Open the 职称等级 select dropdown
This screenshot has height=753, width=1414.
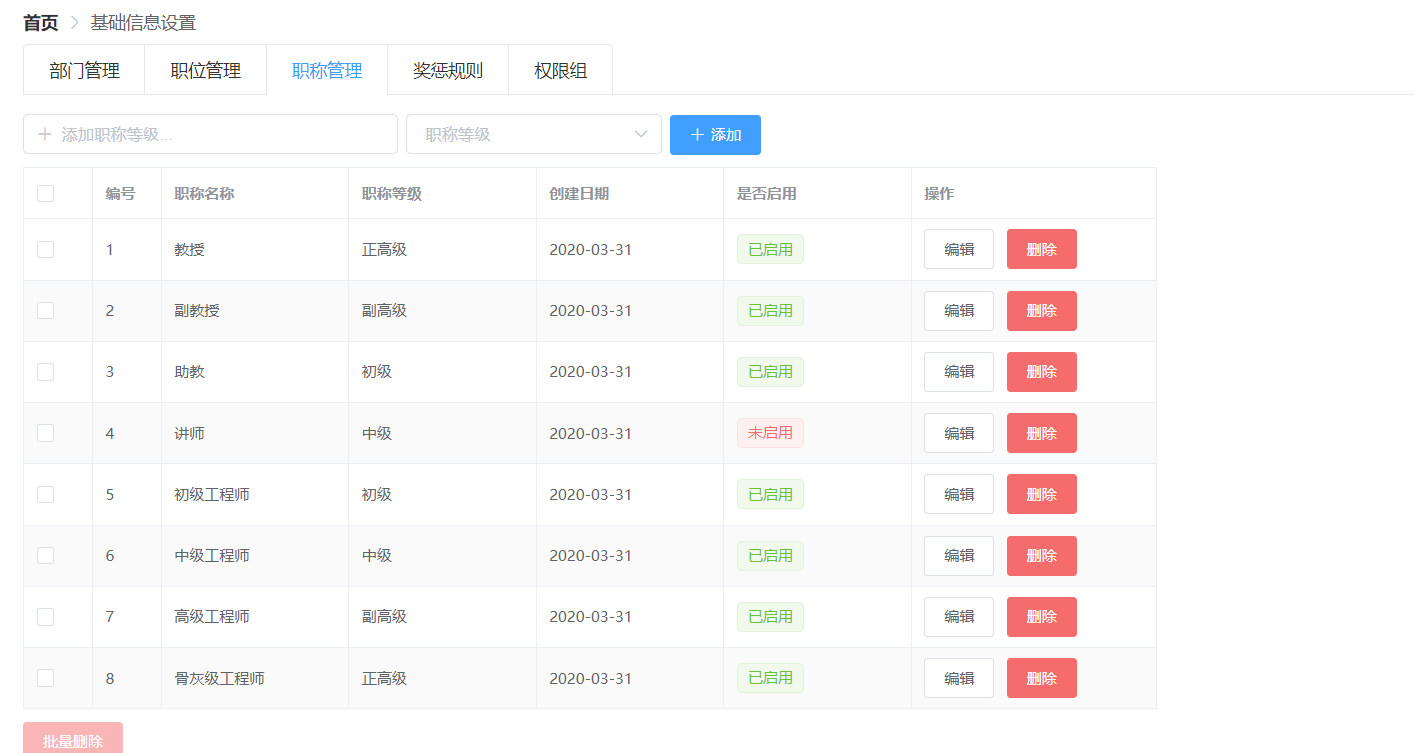click(x=534, y=134)
